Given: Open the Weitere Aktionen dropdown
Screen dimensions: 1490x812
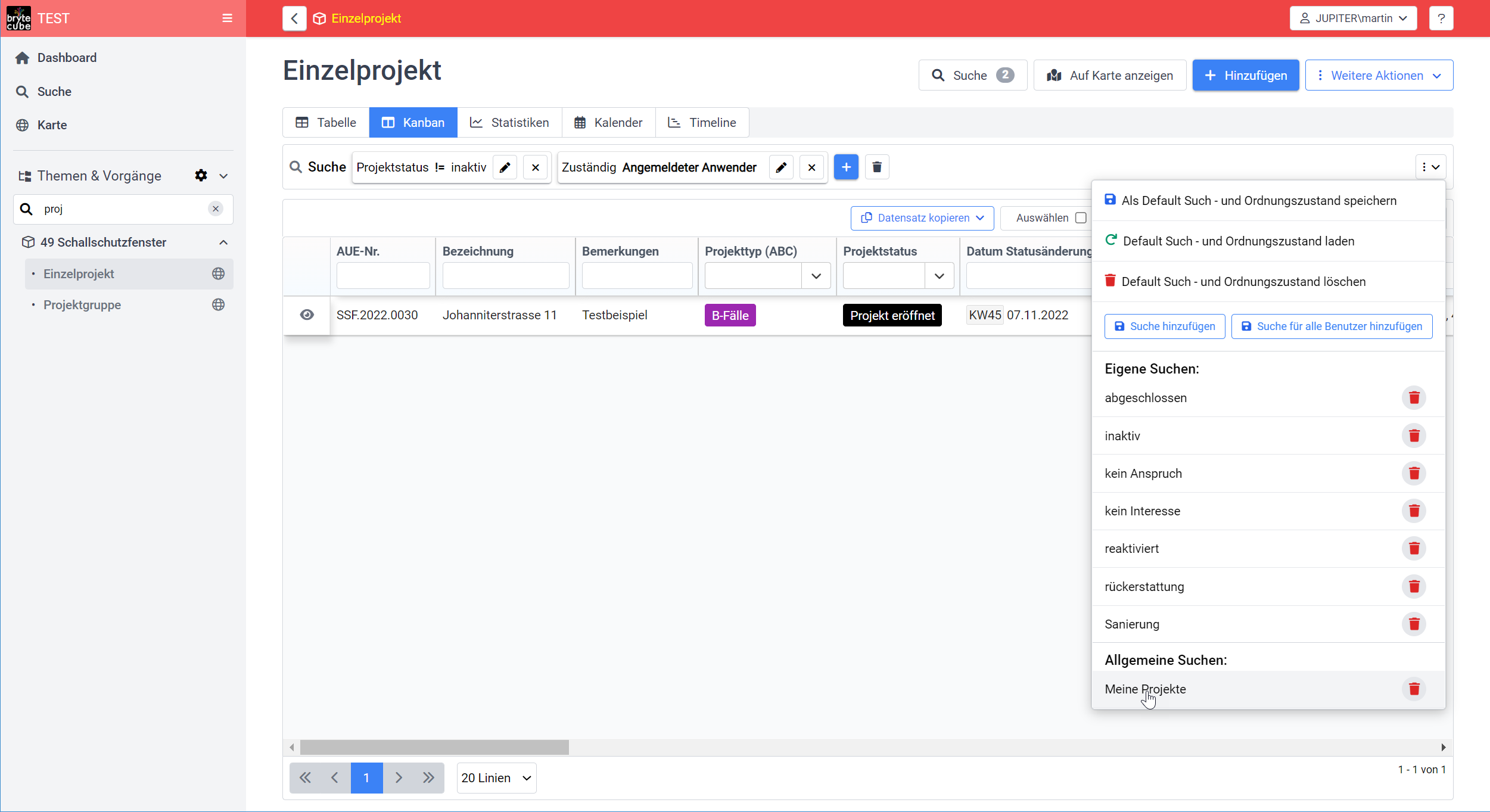Looking at the screenshot, I should [1379, 75].
